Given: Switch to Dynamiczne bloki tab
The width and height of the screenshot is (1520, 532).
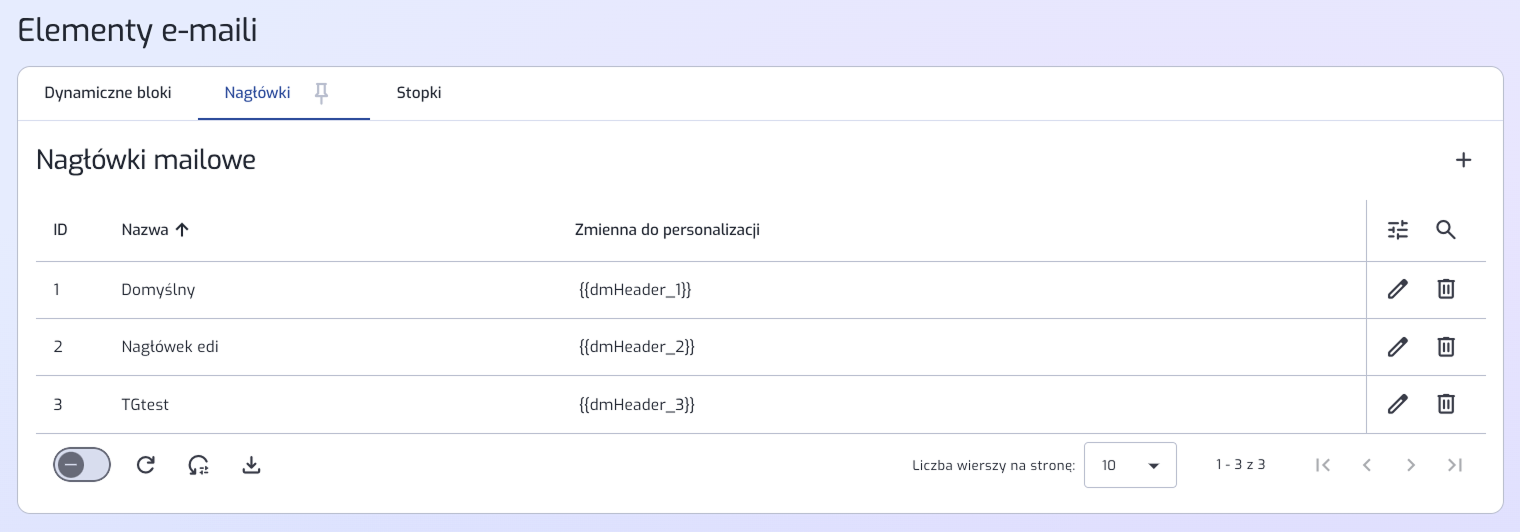Looking at the screenshot, I should 108,93.
